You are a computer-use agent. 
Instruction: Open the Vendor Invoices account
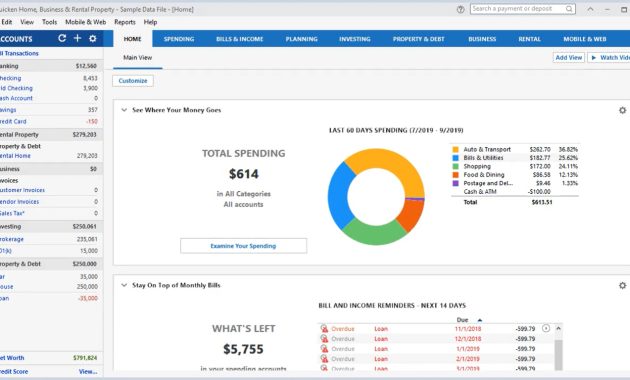pyautogui.click(x=20, y=202)
